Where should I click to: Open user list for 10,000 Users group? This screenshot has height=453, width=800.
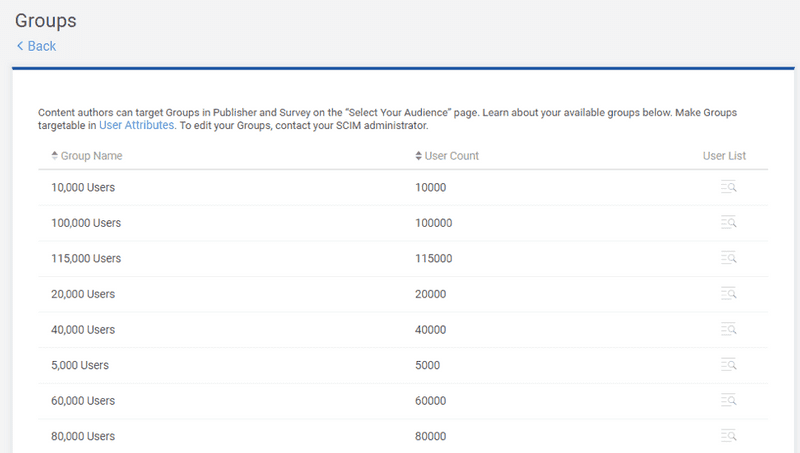coord(729,187)
